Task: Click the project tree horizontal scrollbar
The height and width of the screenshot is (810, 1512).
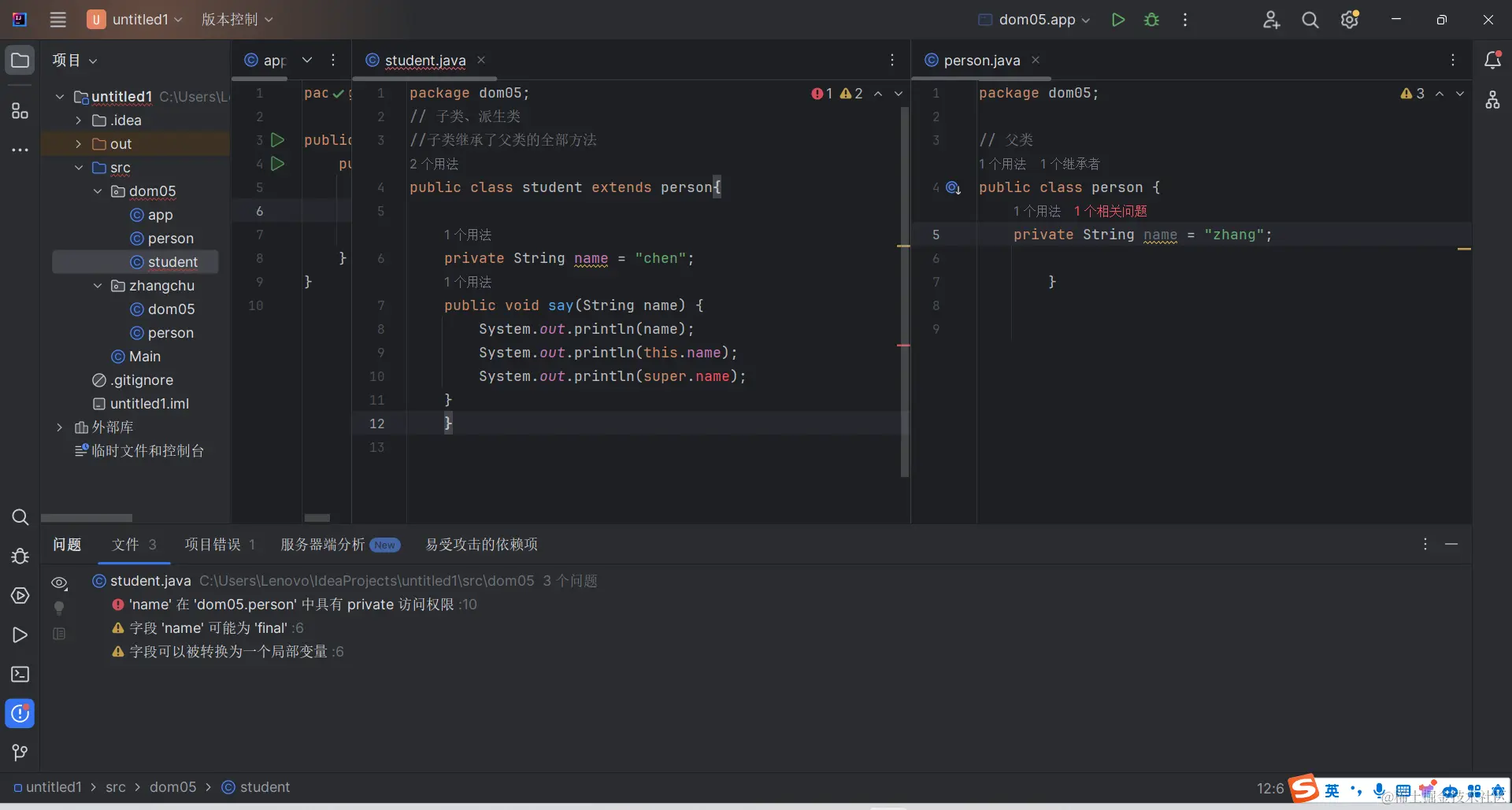Action: (87, 518)
